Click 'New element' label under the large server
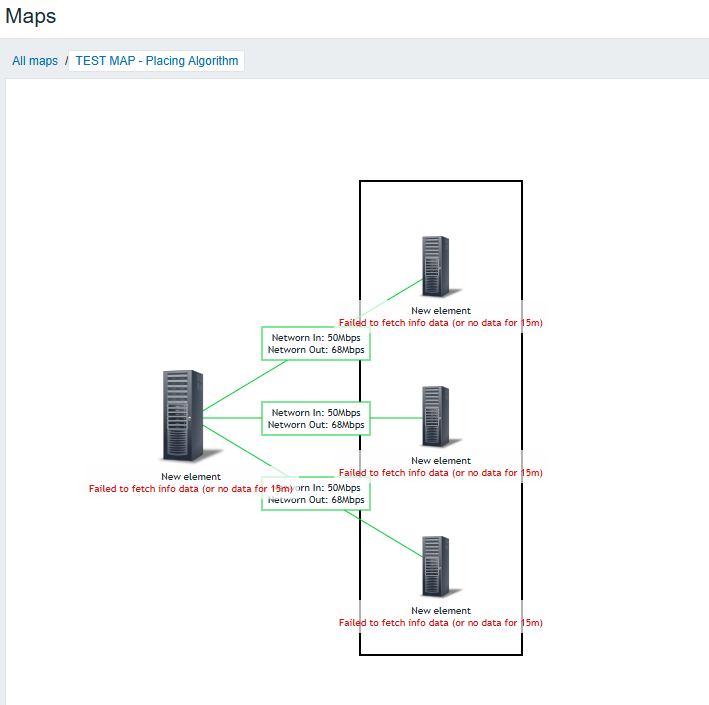709x705 pixels. coord(191,477)
